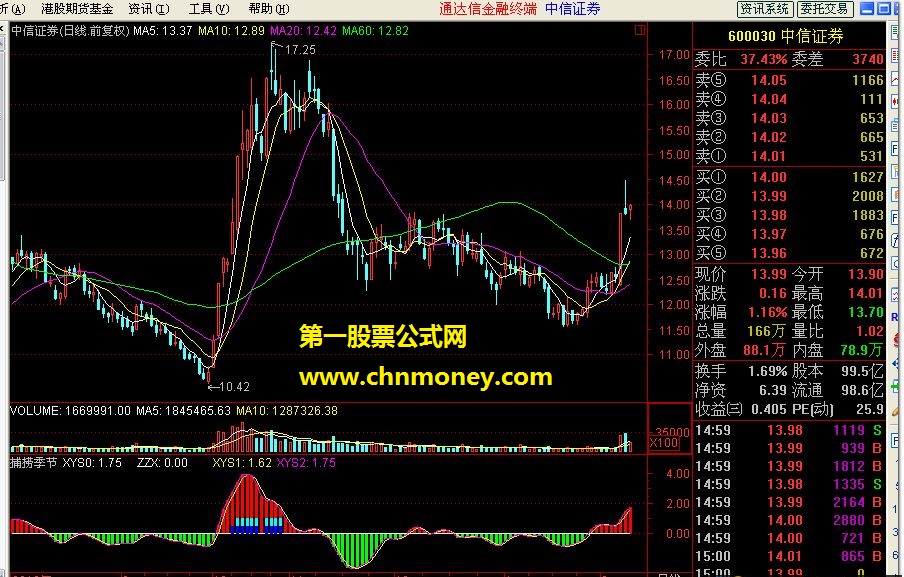The height and width of the screenshot is (577, 904).
Task: Select the 卖③ 14.03 order row
Action: pos(789,118)
